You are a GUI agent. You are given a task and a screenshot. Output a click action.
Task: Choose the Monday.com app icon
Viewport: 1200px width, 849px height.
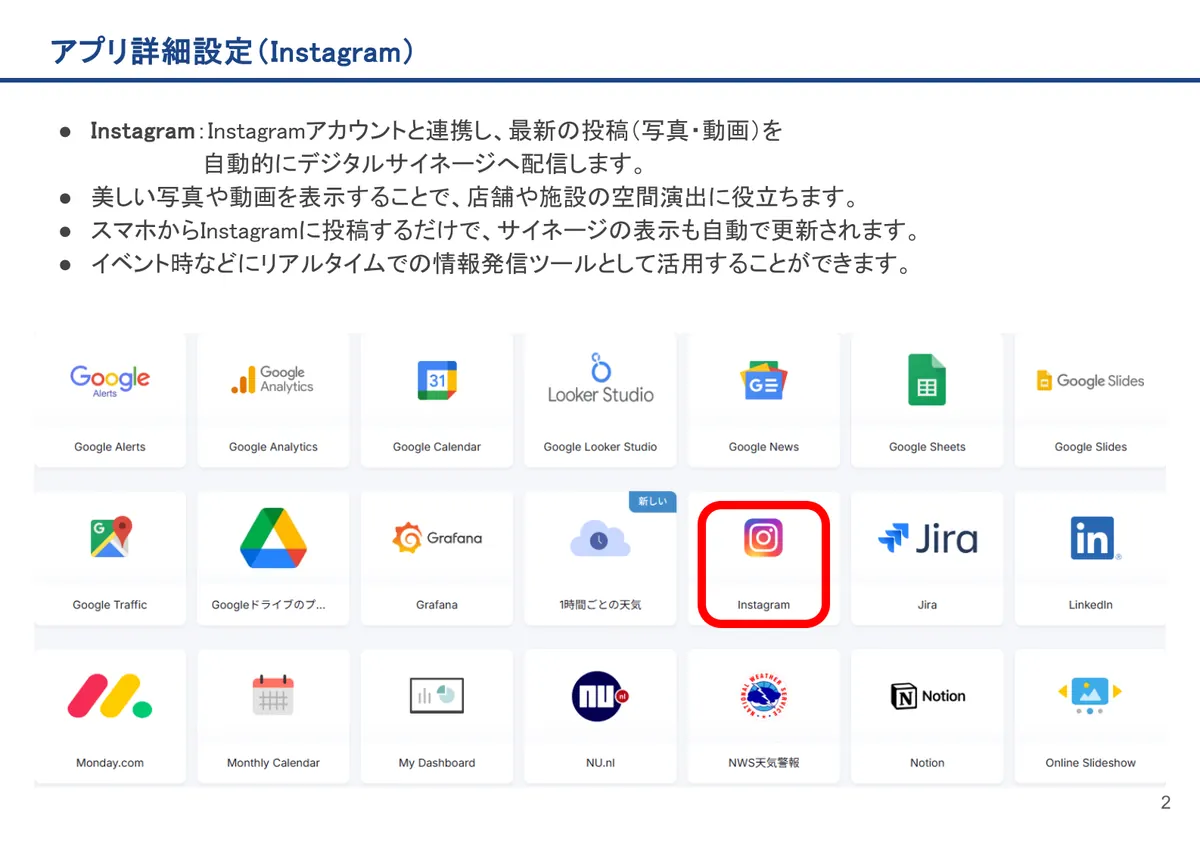point(110,696)
